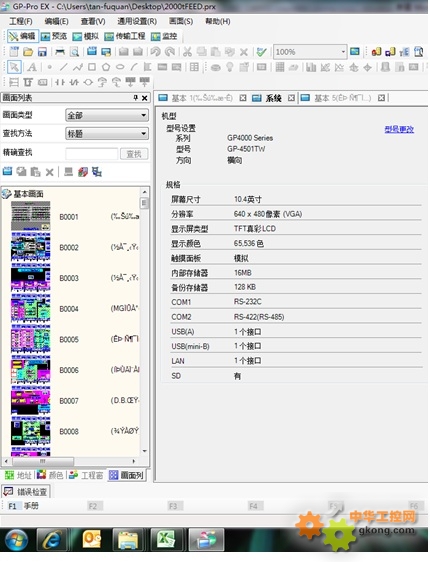Open 传输工程 transfer project

click(x=125, y=36)
